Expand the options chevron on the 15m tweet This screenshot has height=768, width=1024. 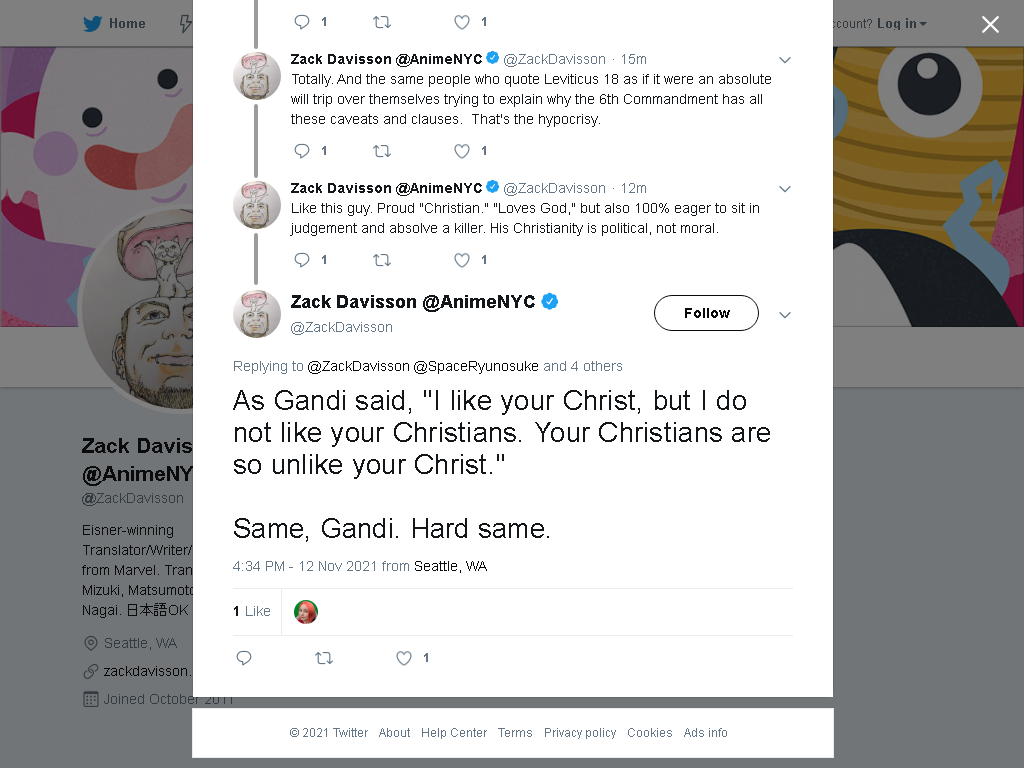(785, 60)
